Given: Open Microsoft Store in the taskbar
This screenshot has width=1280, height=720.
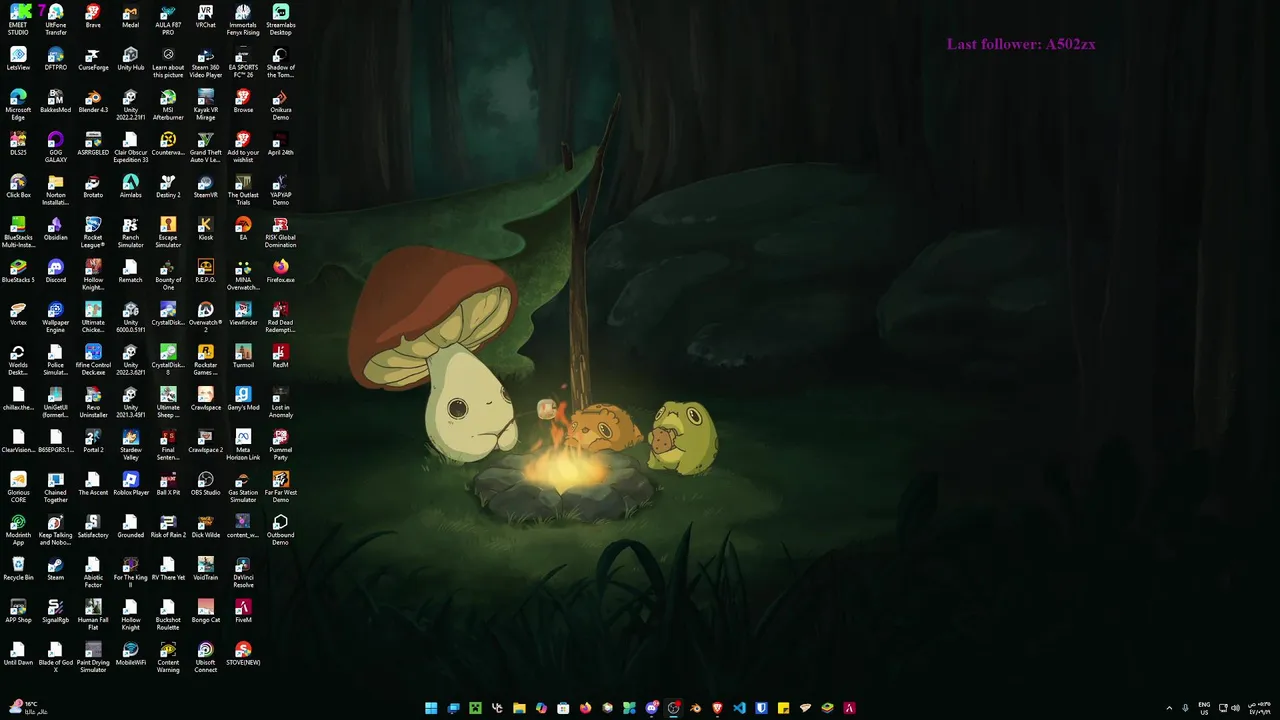Looking at the screenshot, I should pos(563,708).
